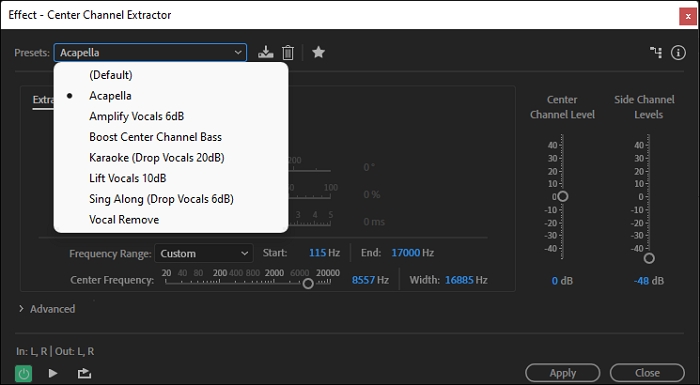Show effect info with the info icon
Screen dimensions: 700x385
click(x=678, y=52)
